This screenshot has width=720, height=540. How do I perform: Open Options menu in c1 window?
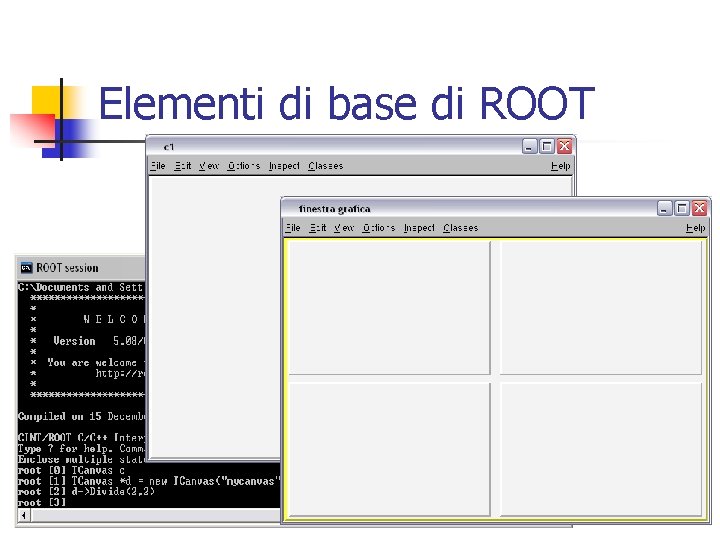tap(244, 166)
